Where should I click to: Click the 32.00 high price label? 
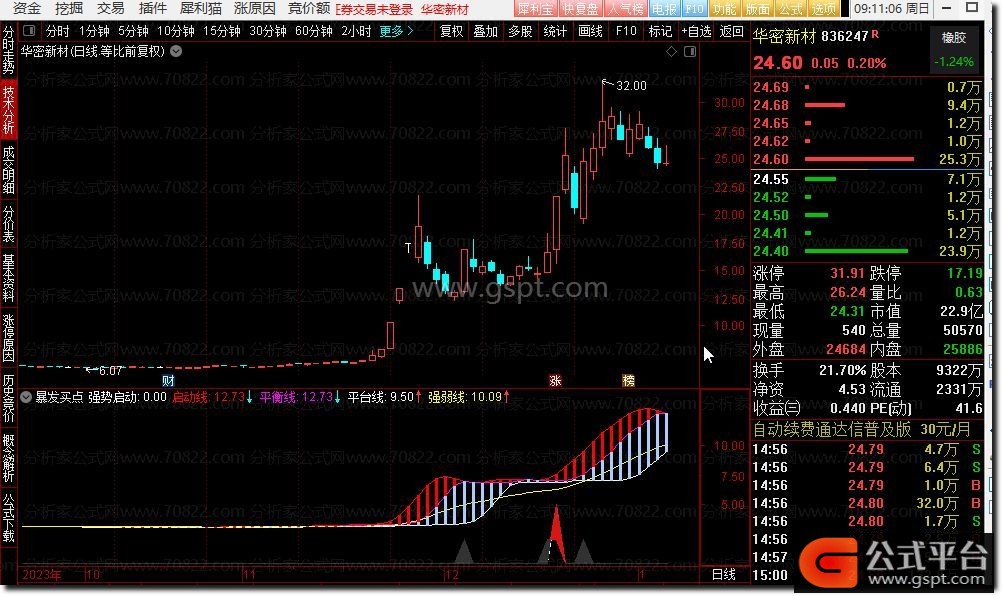[x=631, y=85]
